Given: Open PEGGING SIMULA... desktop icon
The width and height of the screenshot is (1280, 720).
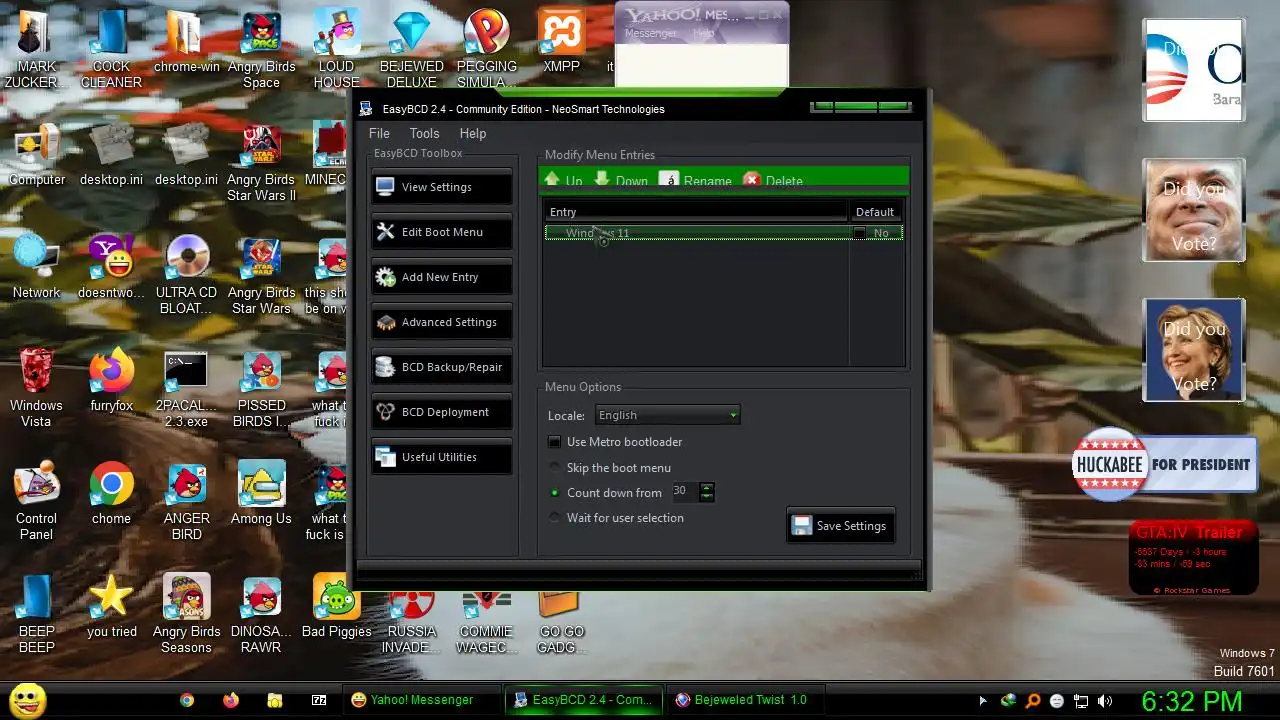Looking at the screenshot, I should pos(487,50).
